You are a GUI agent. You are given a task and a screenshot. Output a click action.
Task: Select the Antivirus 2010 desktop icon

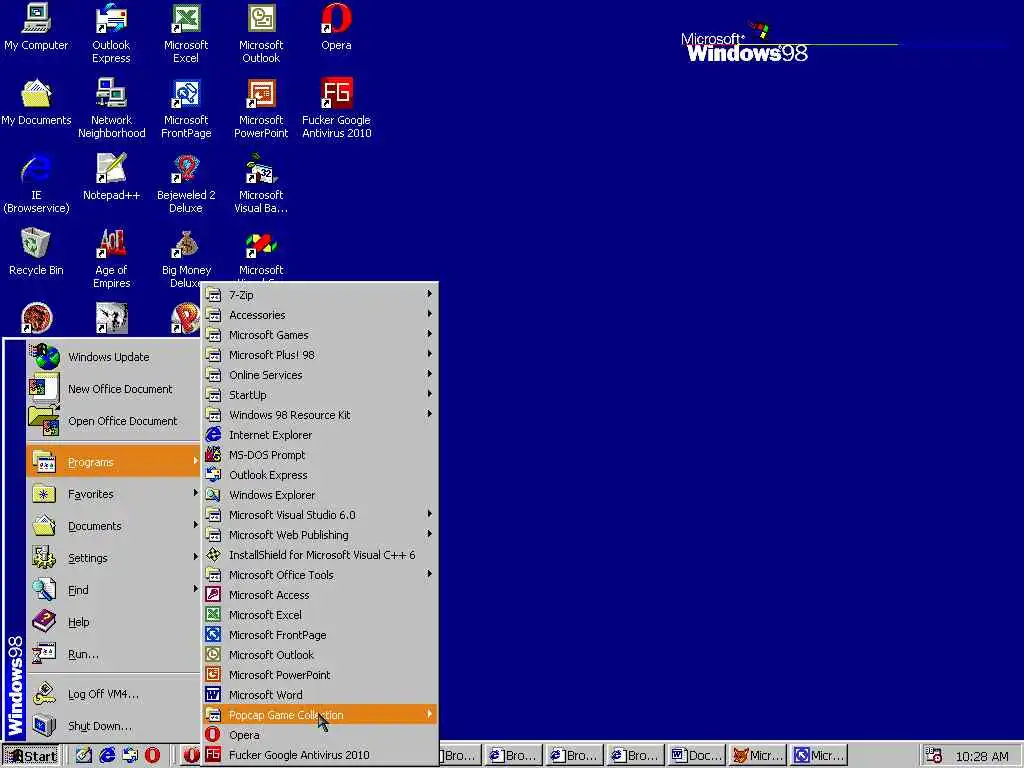pyautogui.click(x=336, y=108)
